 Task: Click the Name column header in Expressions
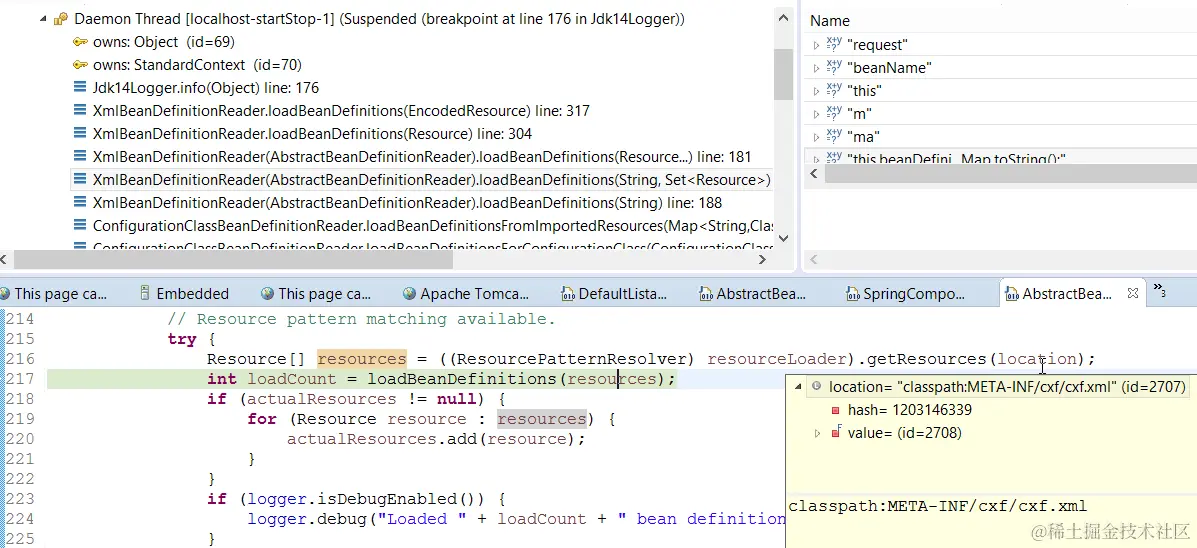830,21
